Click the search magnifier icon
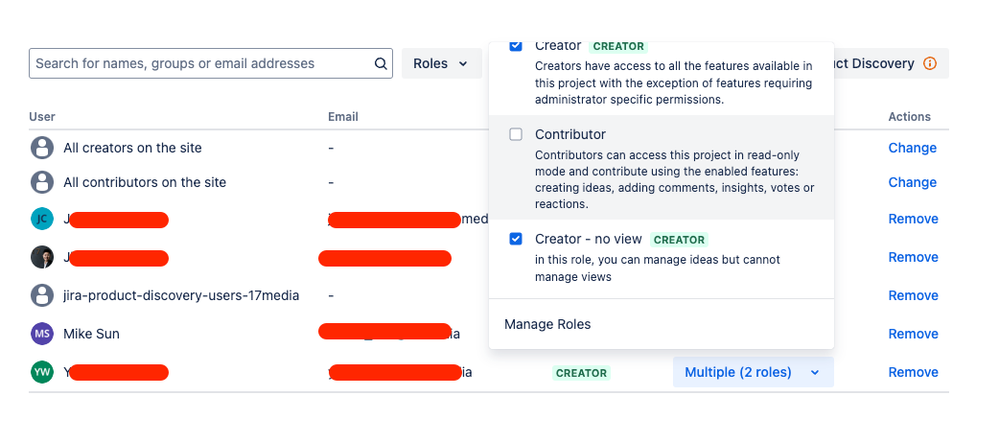This screenshot has height=443, width=999. (x=380, y=64)
